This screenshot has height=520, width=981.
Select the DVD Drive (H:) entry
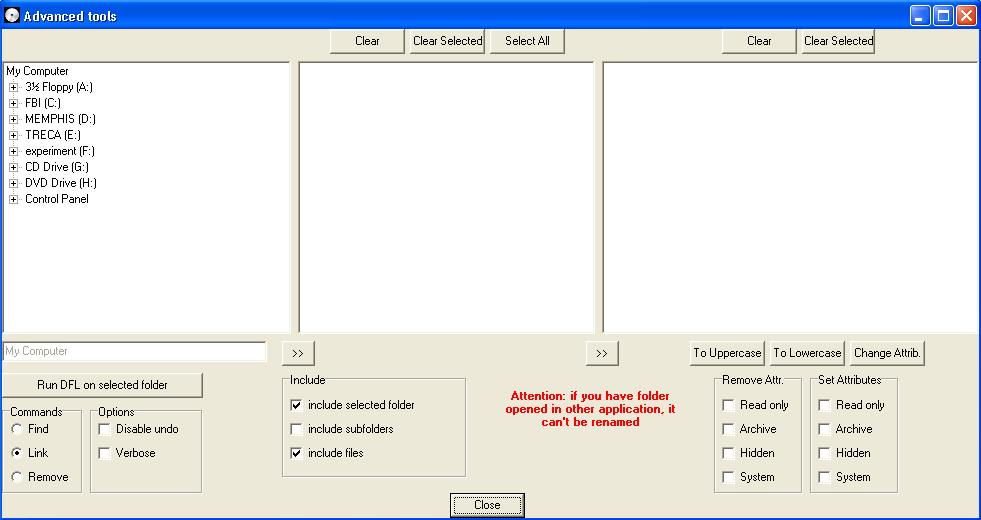coord(60,183)
